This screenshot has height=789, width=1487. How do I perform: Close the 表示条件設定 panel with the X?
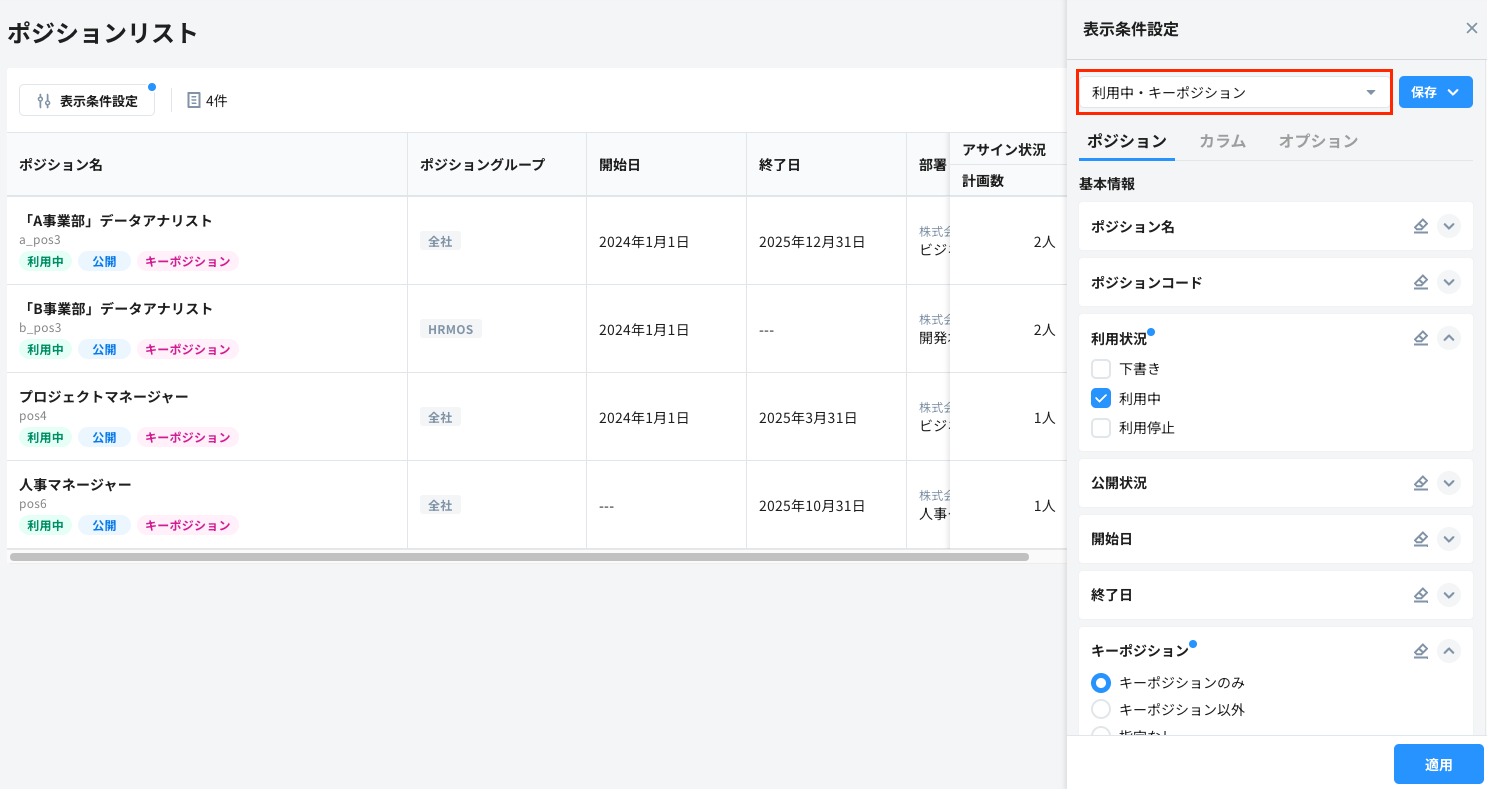pyautogui.click(x=1471, y=27)
